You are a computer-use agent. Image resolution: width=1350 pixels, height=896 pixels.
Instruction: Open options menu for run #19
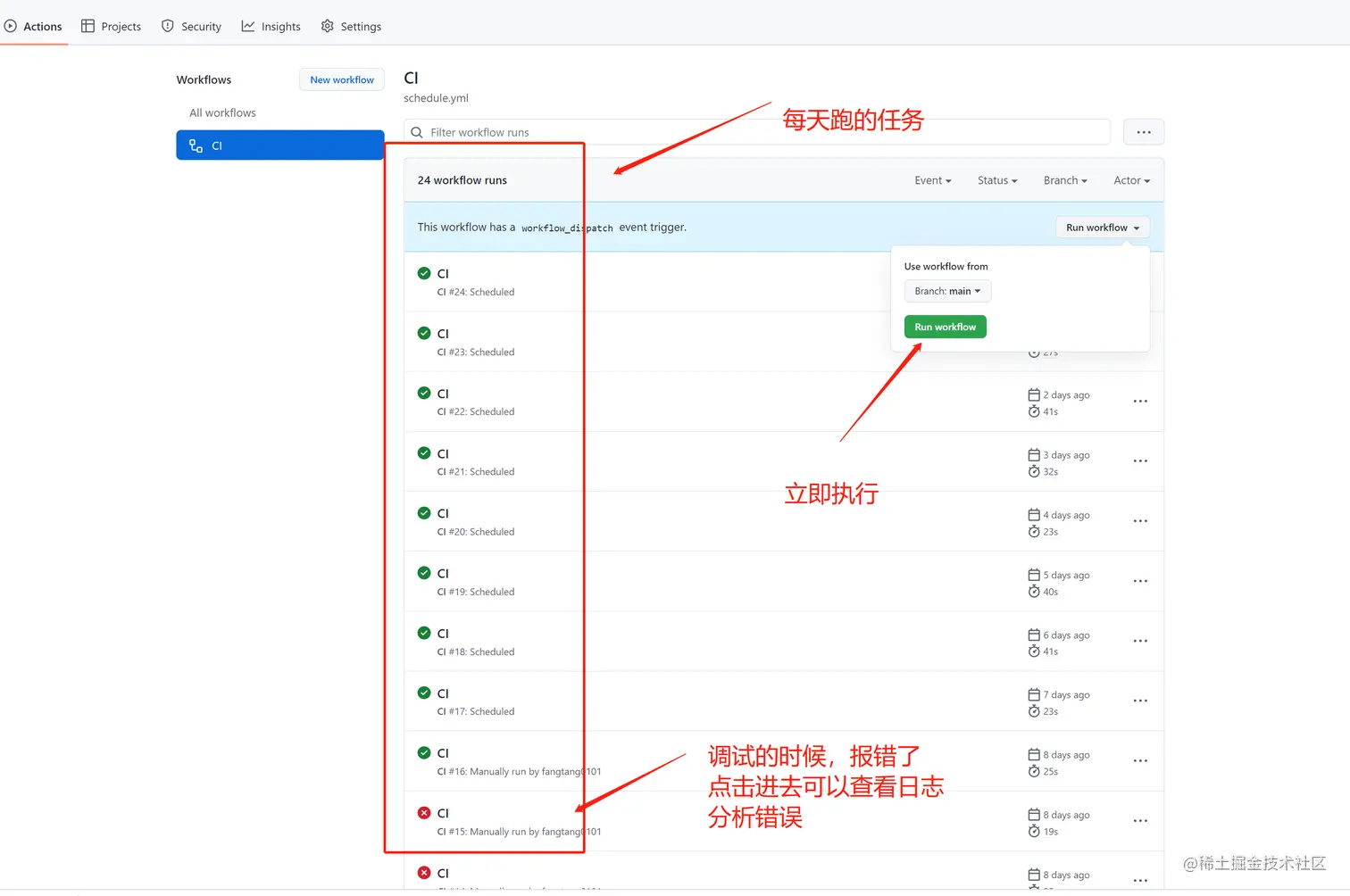point(1140,581)
